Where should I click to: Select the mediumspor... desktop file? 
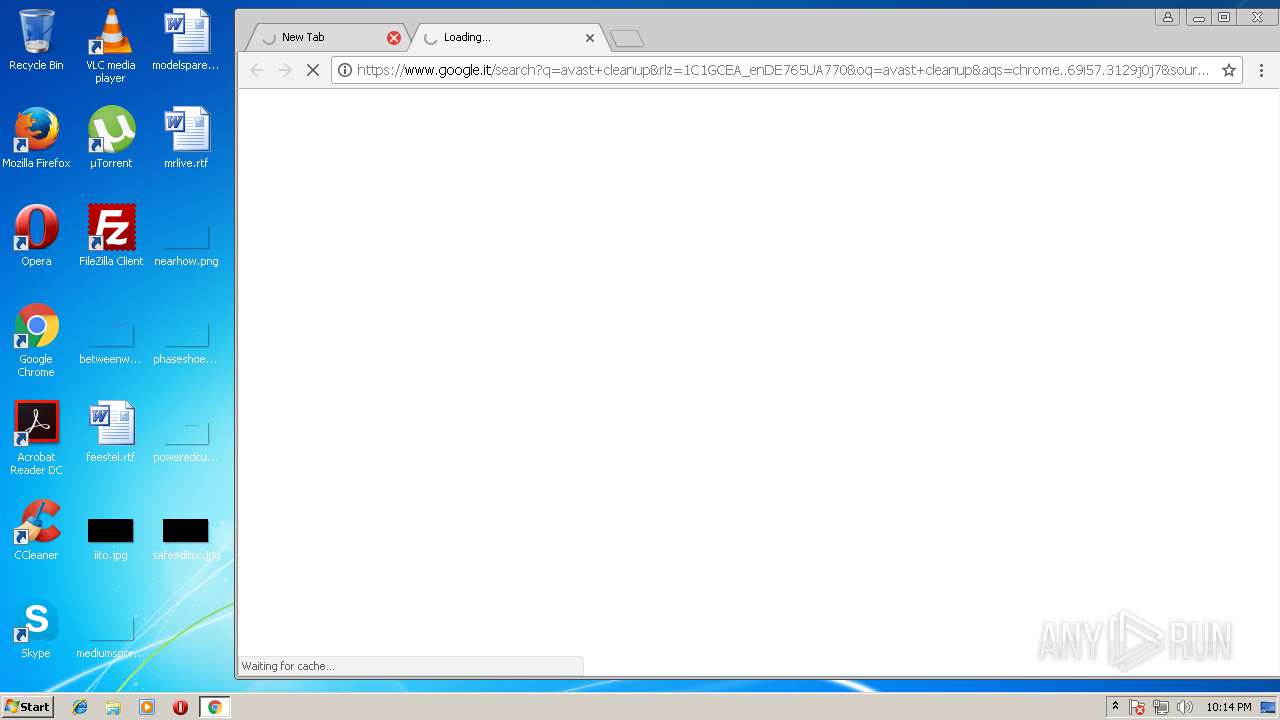coord(110,638)
